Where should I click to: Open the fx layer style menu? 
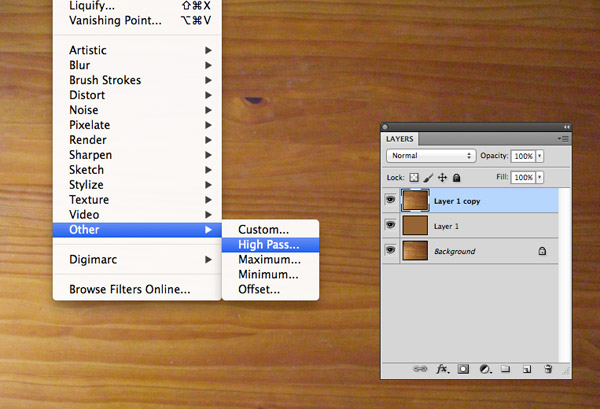click(441, 369)
